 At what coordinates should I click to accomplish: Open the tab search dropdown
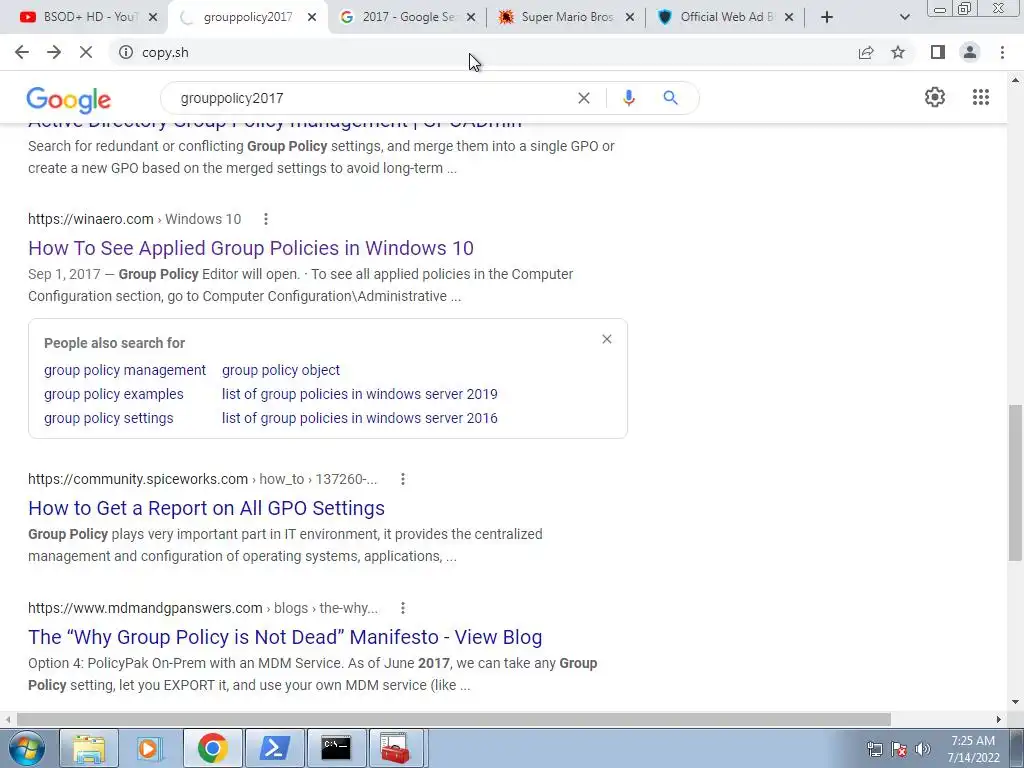pyautogui.click(x=904, y=17)
